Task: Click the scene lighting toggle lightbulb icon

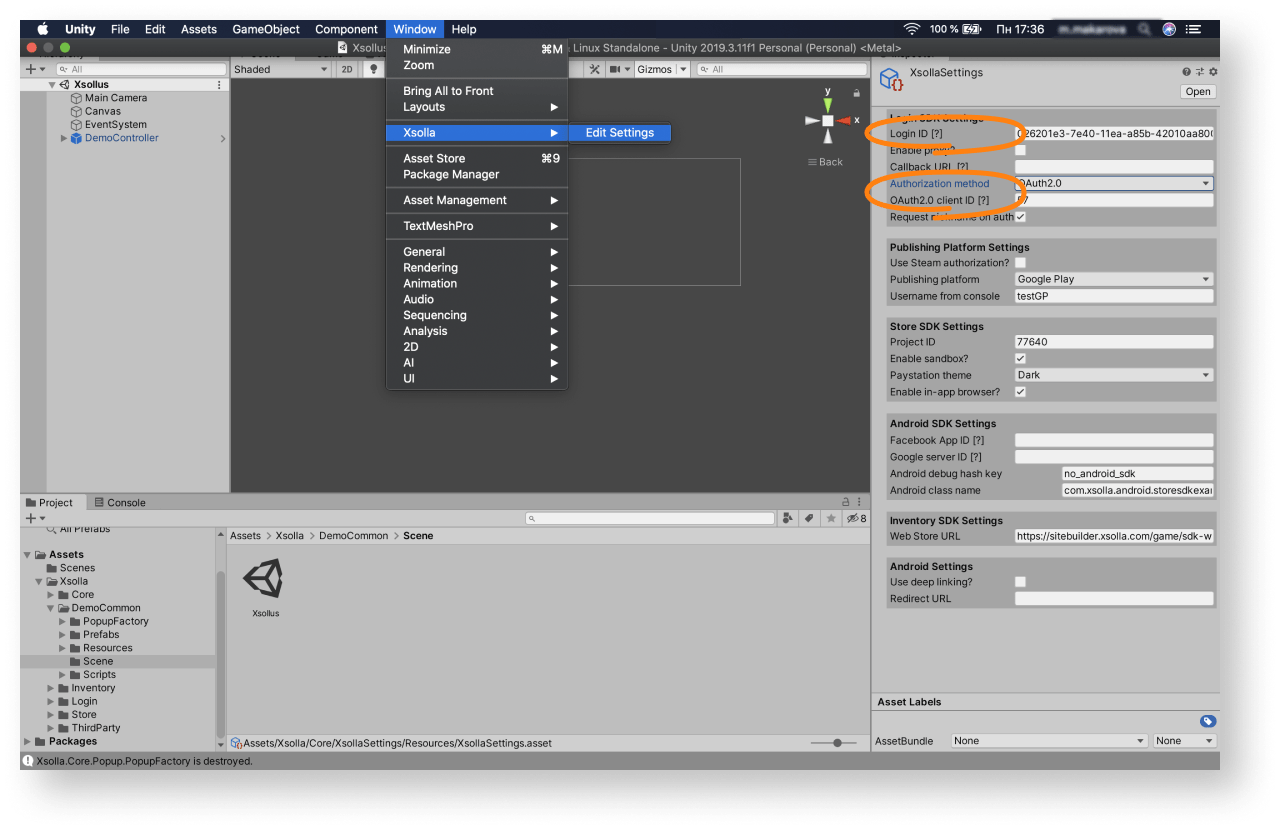Action: [374, 69]
